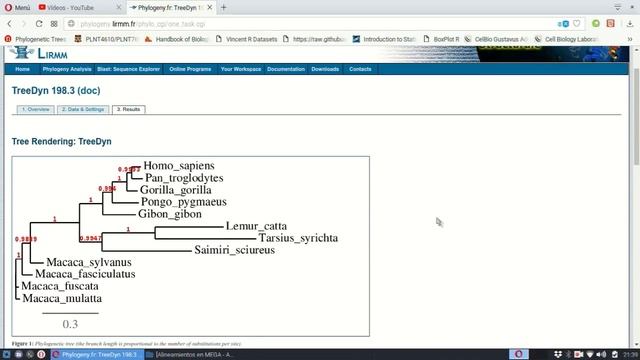Click the Macaca_fasciculatus tree label
The height and width of the screenshot is (360, 640).
[85, 274]
